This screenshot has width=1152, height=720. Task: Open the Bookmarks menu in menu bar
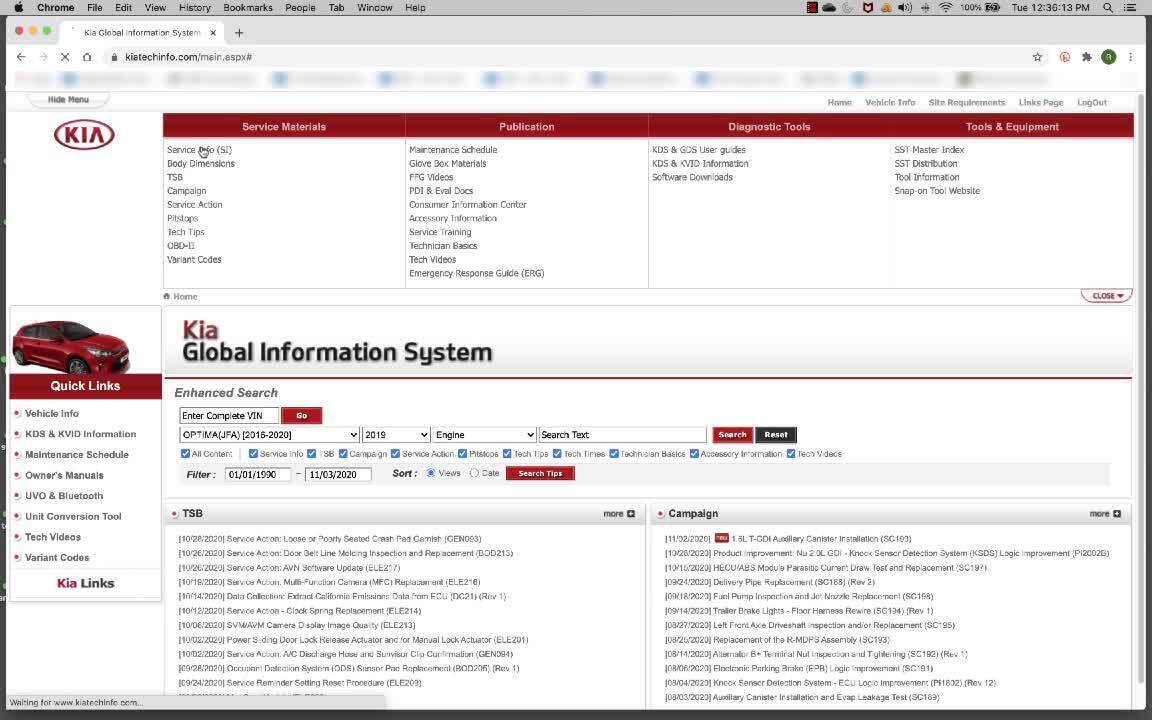coord(247,7)
